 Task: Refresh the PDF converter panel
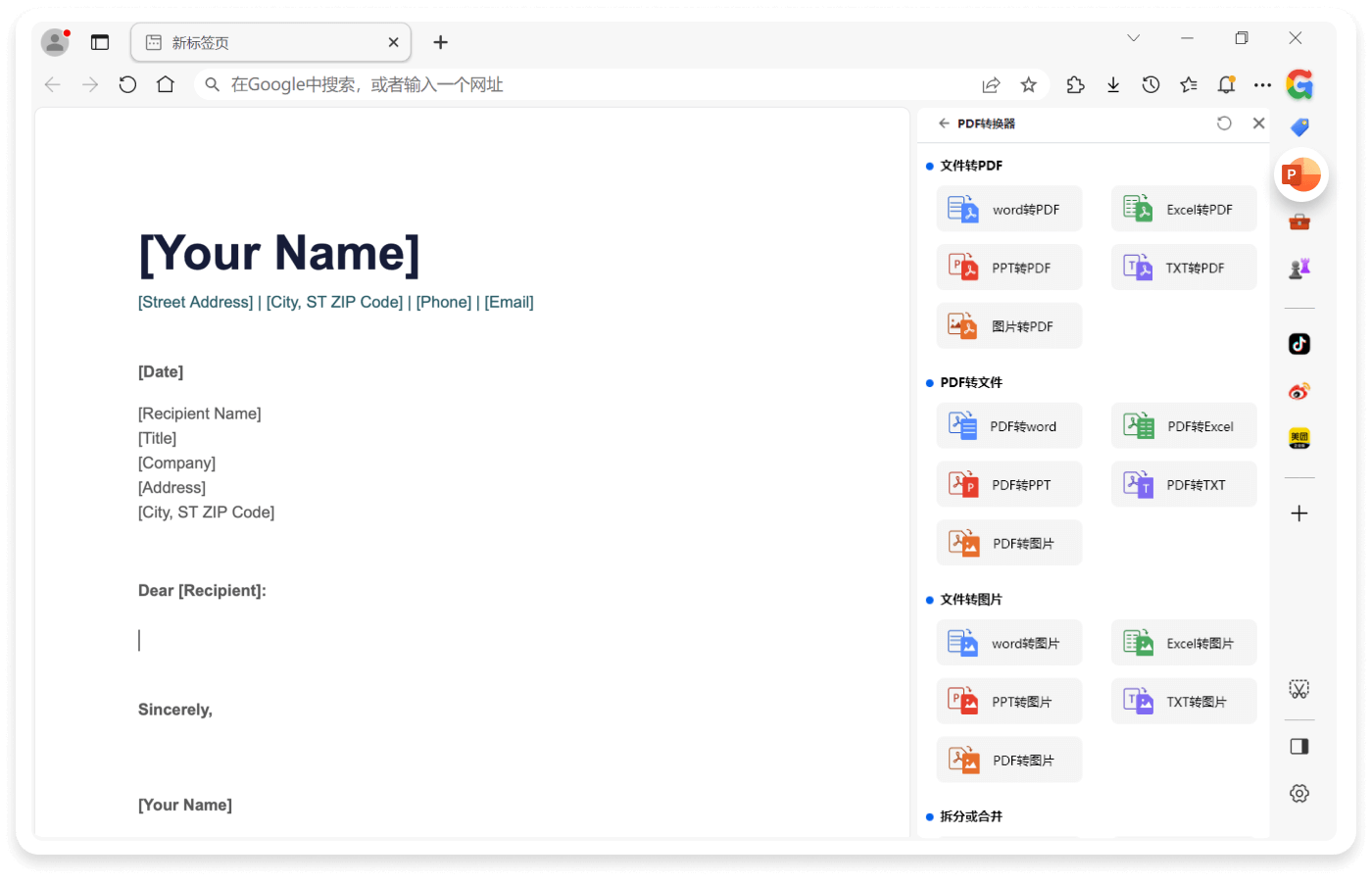click(1224, 123)
